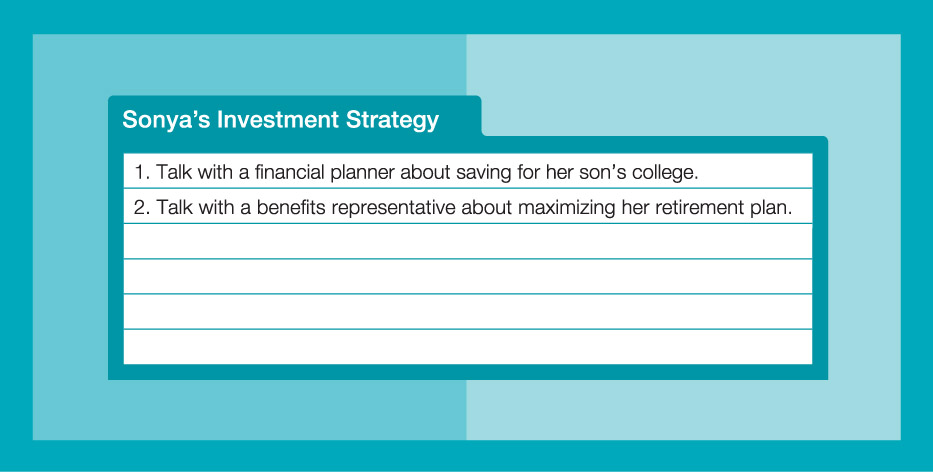Click the second empty row in the list
The width and height of the screenshot is (933, 472).
(x=467, y=277)
